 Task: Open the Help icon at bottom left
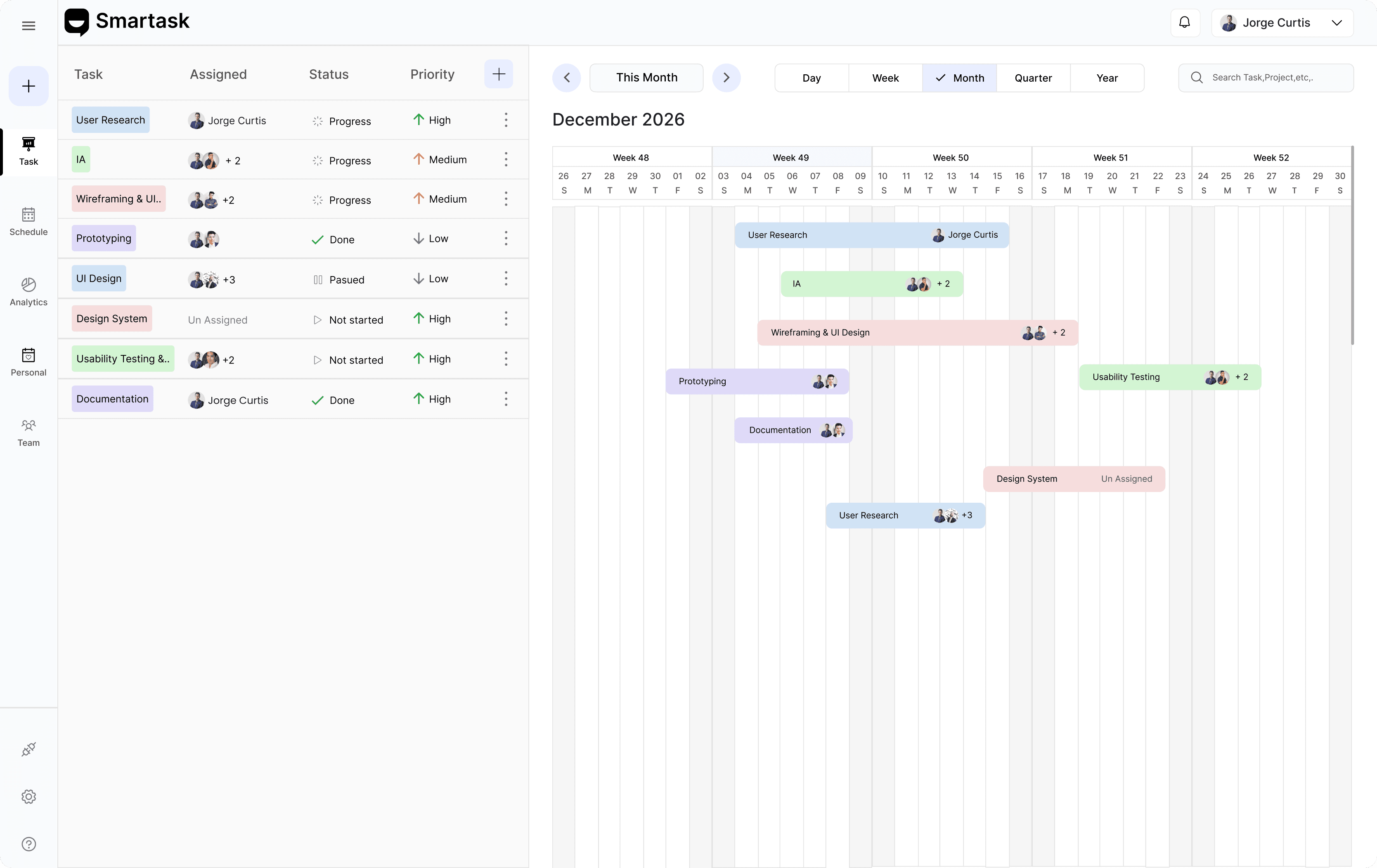pyautogui.click(x=28, y=844)
